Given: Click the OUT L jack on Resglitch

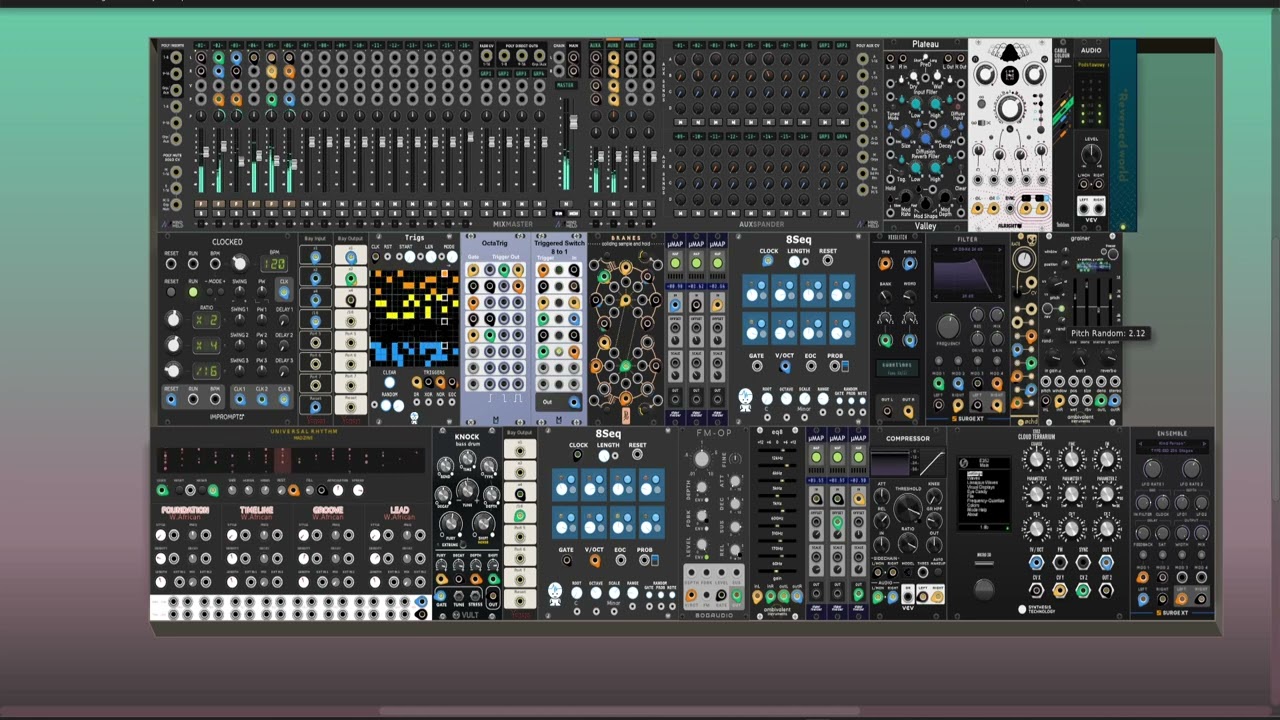Looking at the screenshot, I should (887, 411).
